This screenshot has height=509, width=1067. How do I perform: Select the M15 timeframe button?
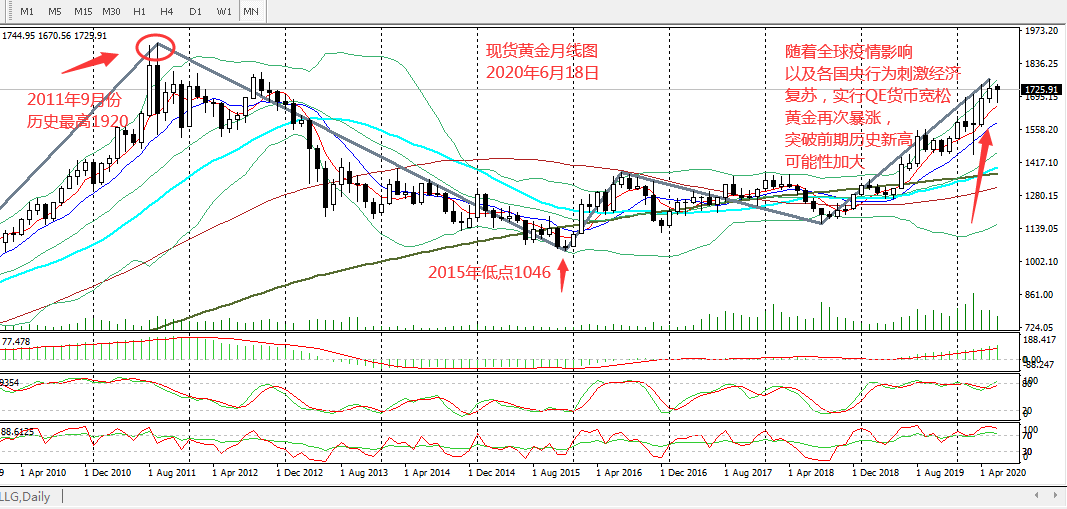[x=83, y=12]
